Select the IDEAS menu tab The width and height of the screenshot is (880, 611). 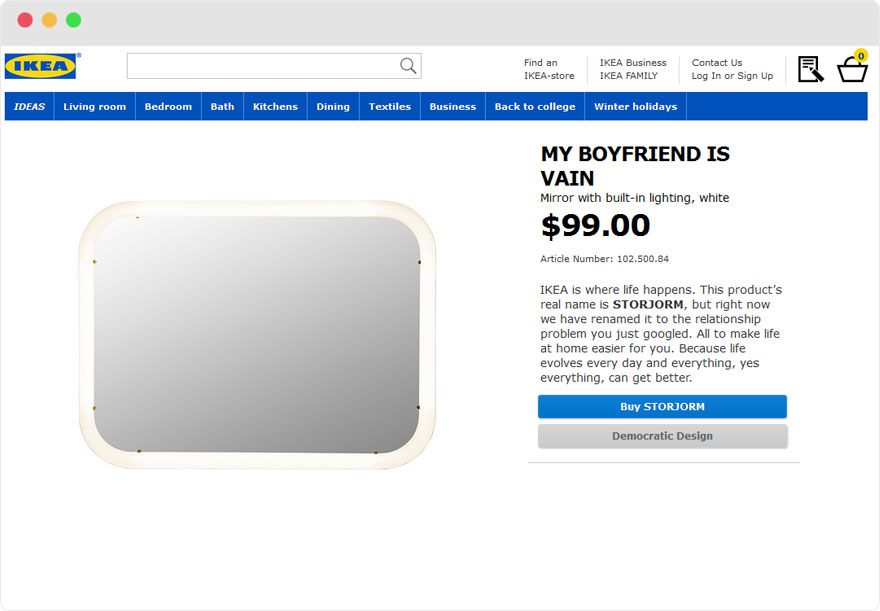coord(28,106)
